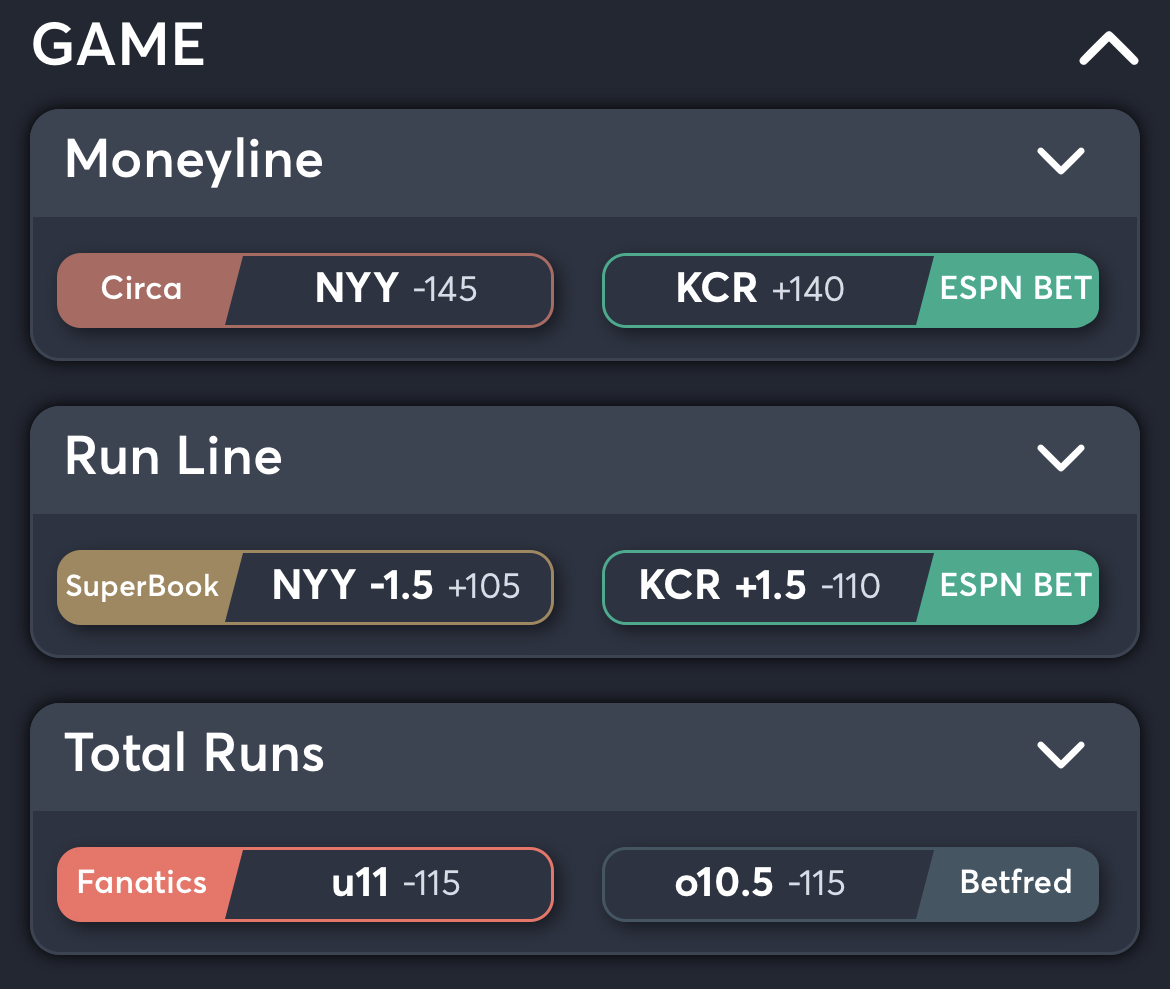The width and height of the screenshot is (1170, 989).
Task: Click the Fanatics sportsbook badge
Action: tap(140, 883)
